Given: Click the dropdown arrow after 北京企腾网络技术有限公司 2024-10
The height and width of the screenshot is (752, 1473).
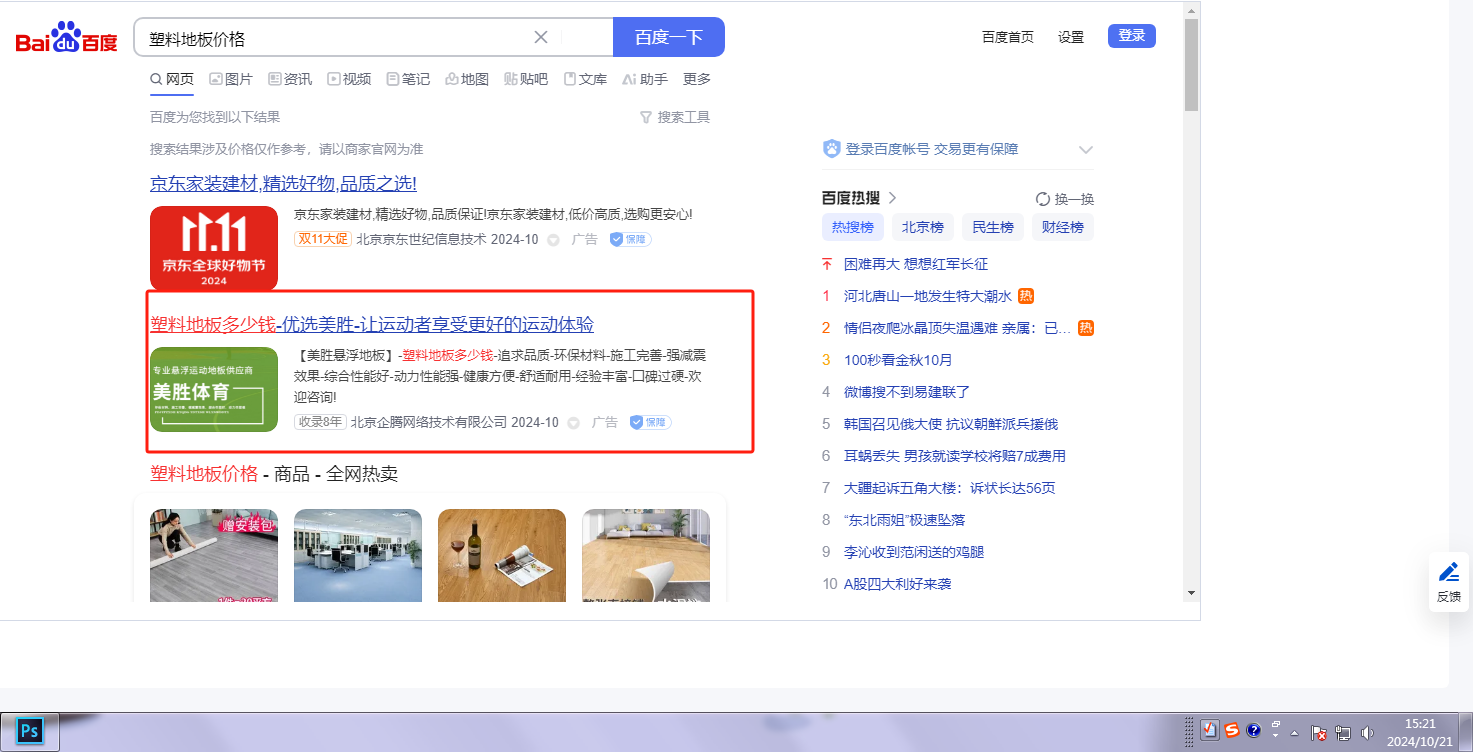Looking at the screenshot, I should [573, 423].
